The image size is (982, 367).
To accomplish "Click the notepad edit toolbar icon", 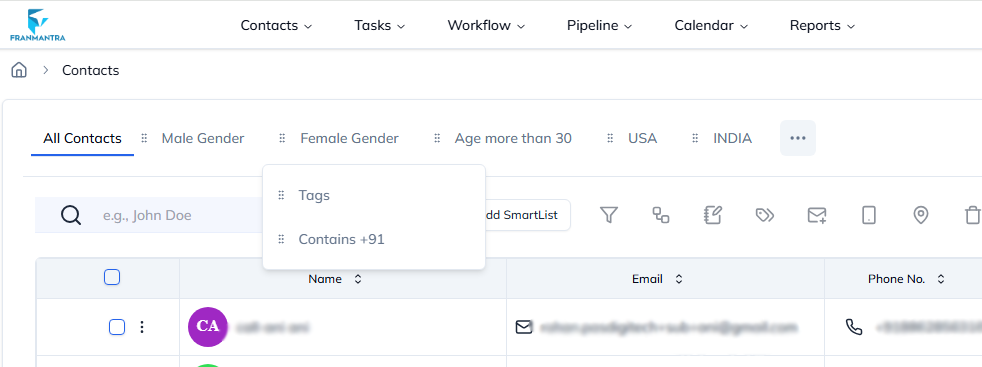I will click(713, 215).
